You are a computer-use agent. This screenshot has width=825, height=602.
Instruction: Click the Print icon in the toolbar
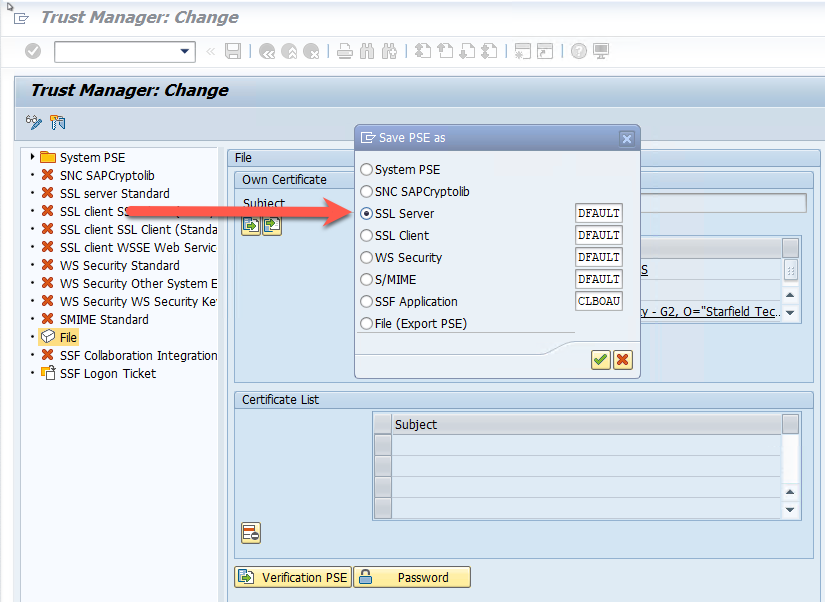click(x=344, y=51)
